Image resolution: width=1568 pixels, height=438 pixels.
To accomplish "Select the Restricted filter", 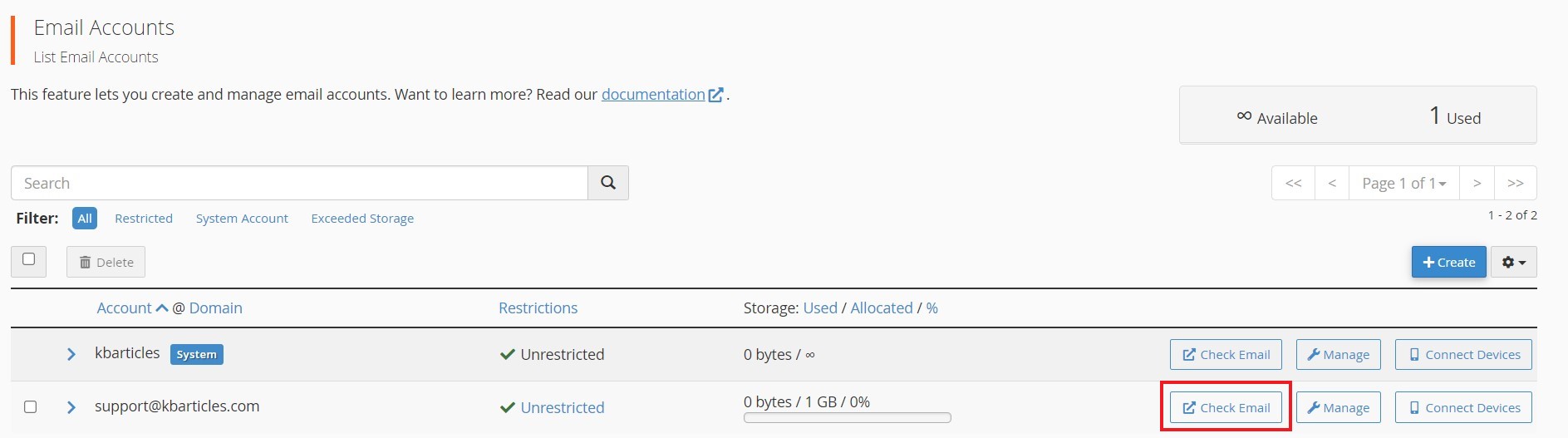I will [x=144, y=218].
